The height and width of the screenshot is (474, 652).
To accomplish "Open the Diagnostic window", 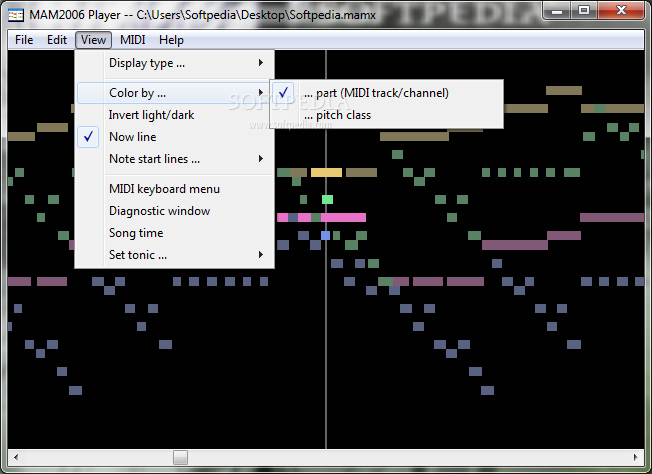I will point(175,211).
